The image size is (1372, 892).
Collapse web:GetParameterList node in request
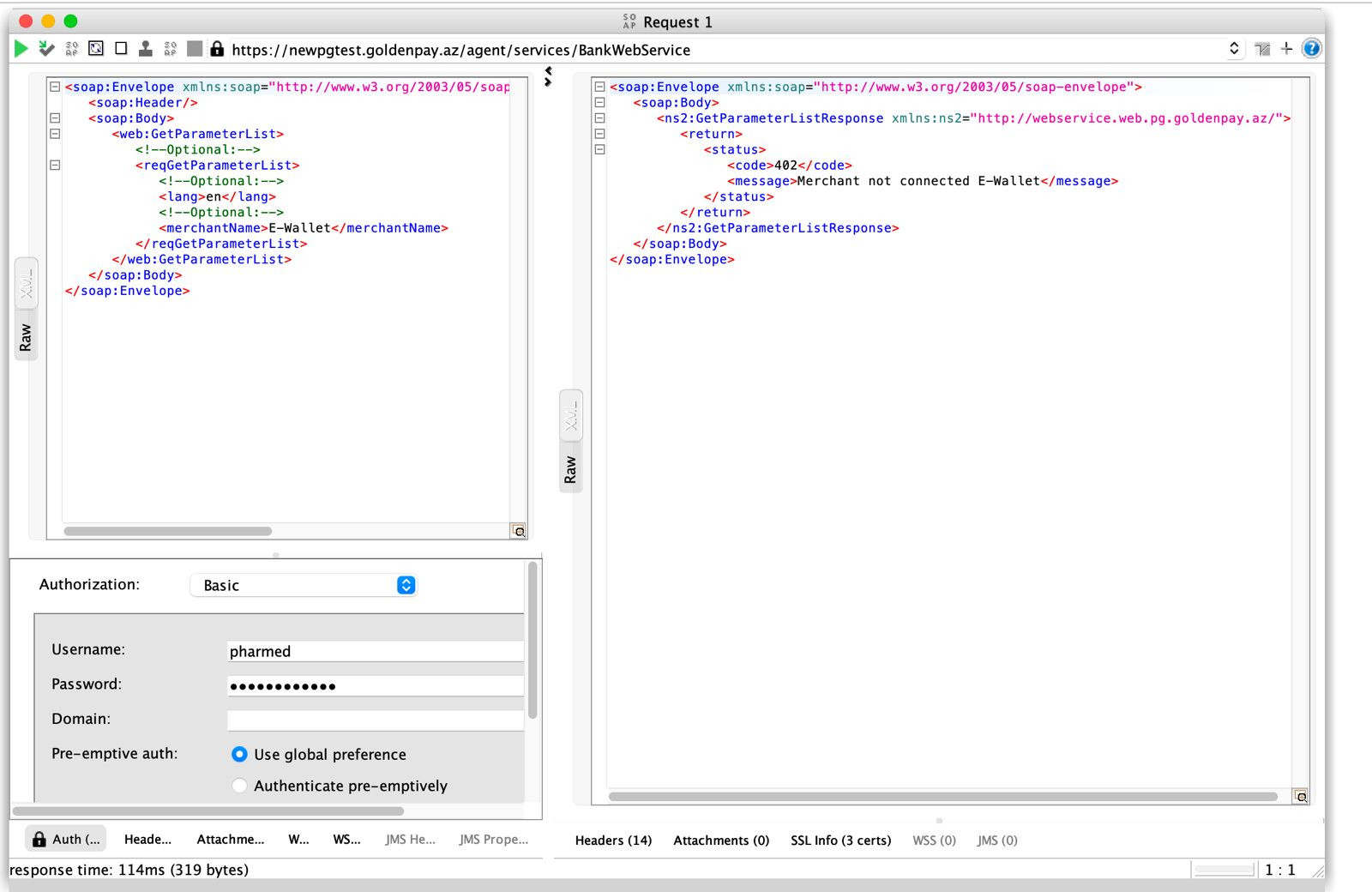[x=55, y=134]
